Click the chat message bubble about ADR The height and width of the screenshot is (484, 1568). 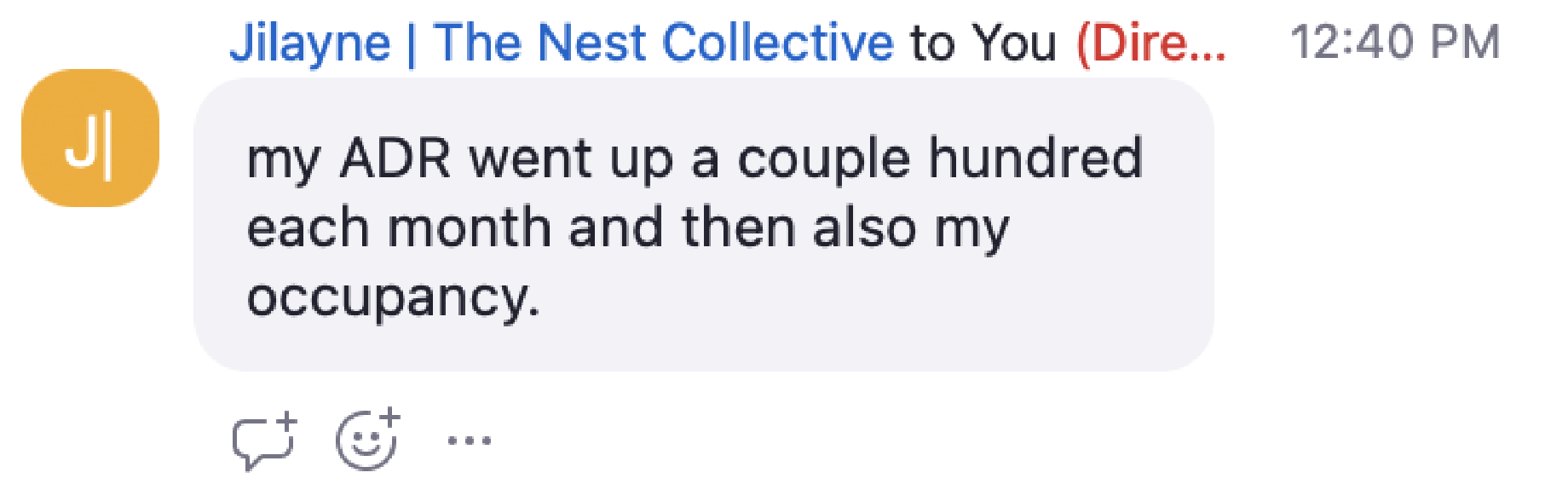tap(703, 225)
